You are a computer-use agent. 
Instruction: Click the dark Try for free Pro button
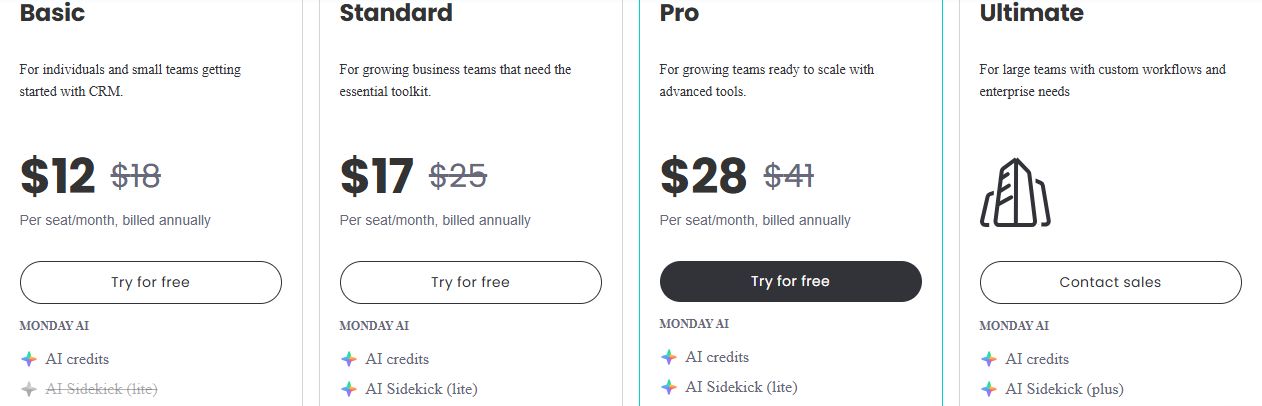pyautogui.click(x=790, y=281)
